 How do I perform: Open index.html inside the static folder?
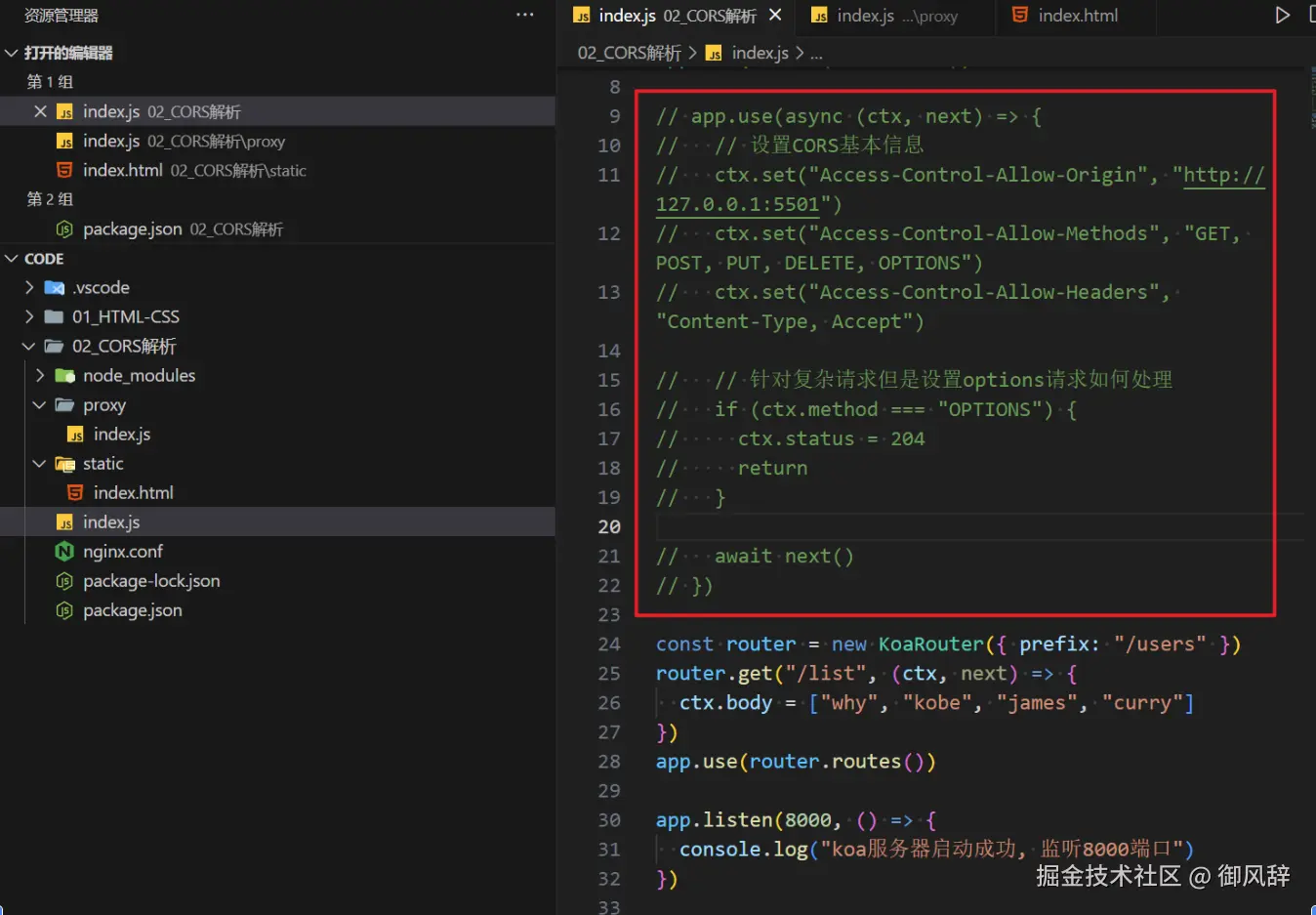[x=277, y=493]
